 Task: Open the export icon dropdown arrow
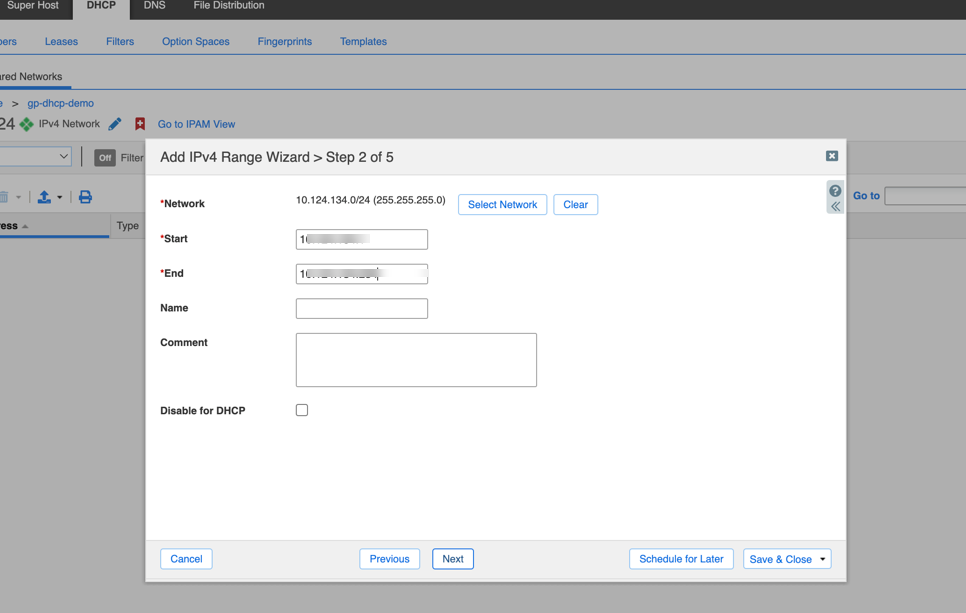(x=60, y=197)
